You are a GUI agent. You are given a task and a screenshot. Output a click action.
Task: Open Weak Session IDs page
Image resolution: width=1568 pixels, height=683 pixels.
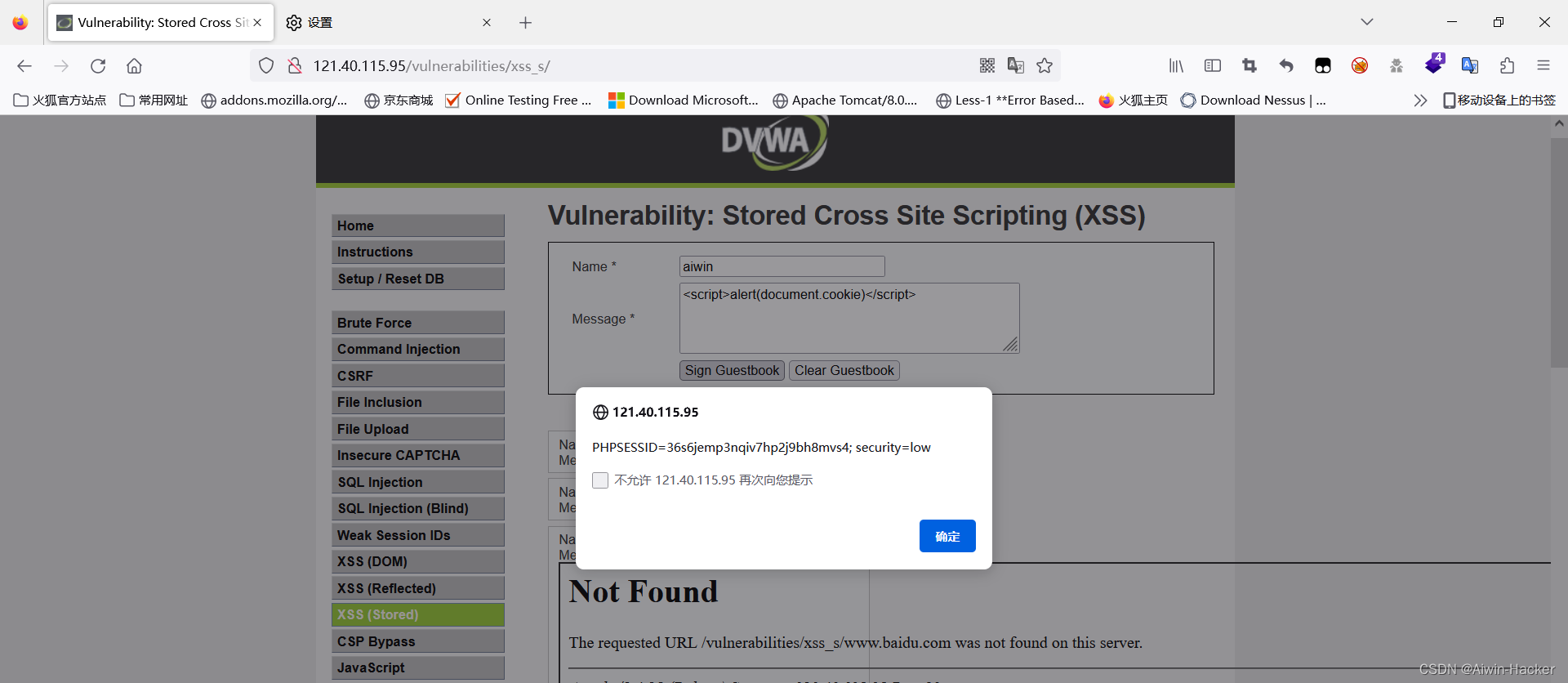(x=418, y=535)
